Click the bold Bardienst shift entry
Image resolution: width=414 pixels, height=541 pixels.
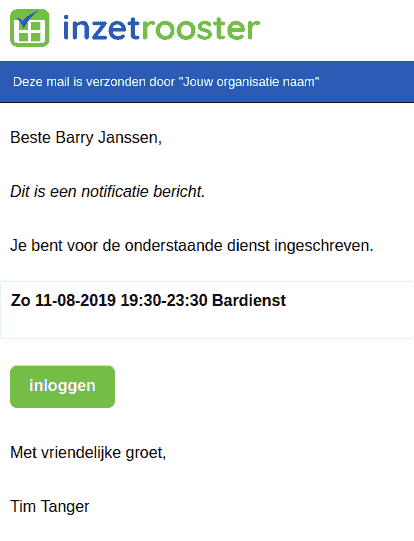[148, 300]
